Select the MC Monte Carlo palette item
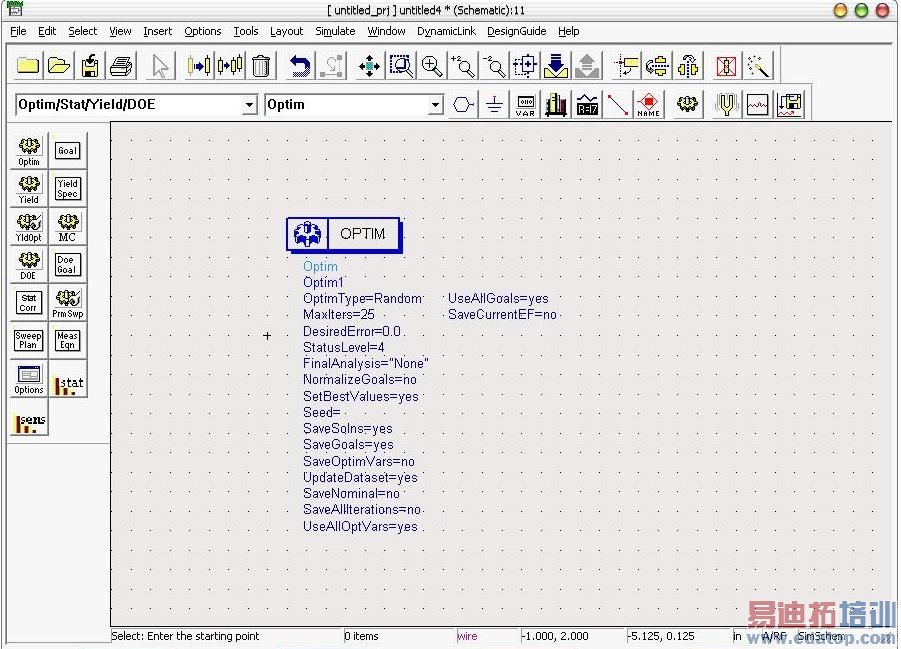901x649 pixels. click(67, 227)
